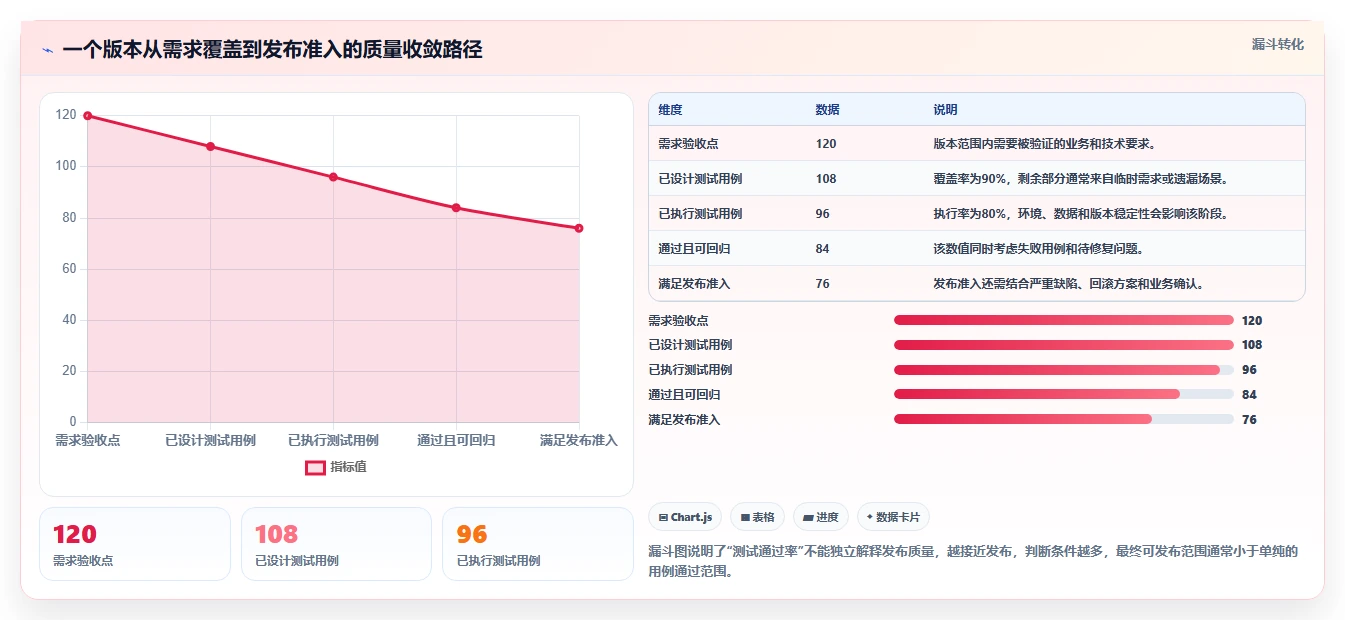This screenshot has width=1345, height=620.
Task: Click 满足发布准入 label beside progress bar
Action: (x=684, y=420)
